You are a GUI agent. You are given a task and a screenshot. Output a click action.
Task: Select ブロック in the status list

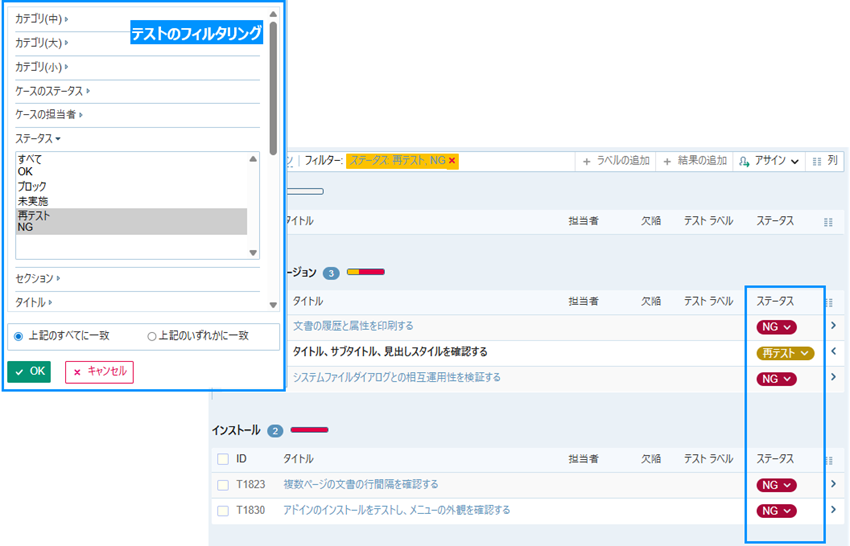coord(32,187)
